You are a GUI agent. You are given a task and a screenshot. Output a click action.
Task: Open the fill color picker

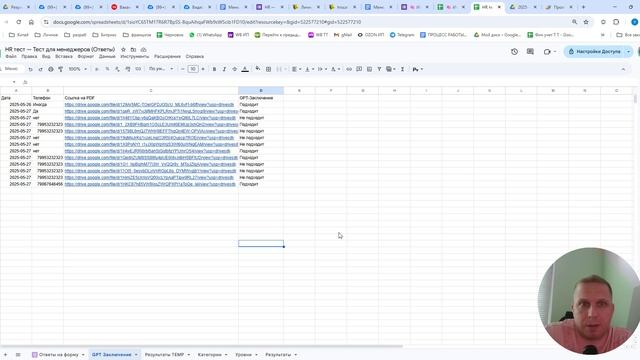click(x=258, y=69)
